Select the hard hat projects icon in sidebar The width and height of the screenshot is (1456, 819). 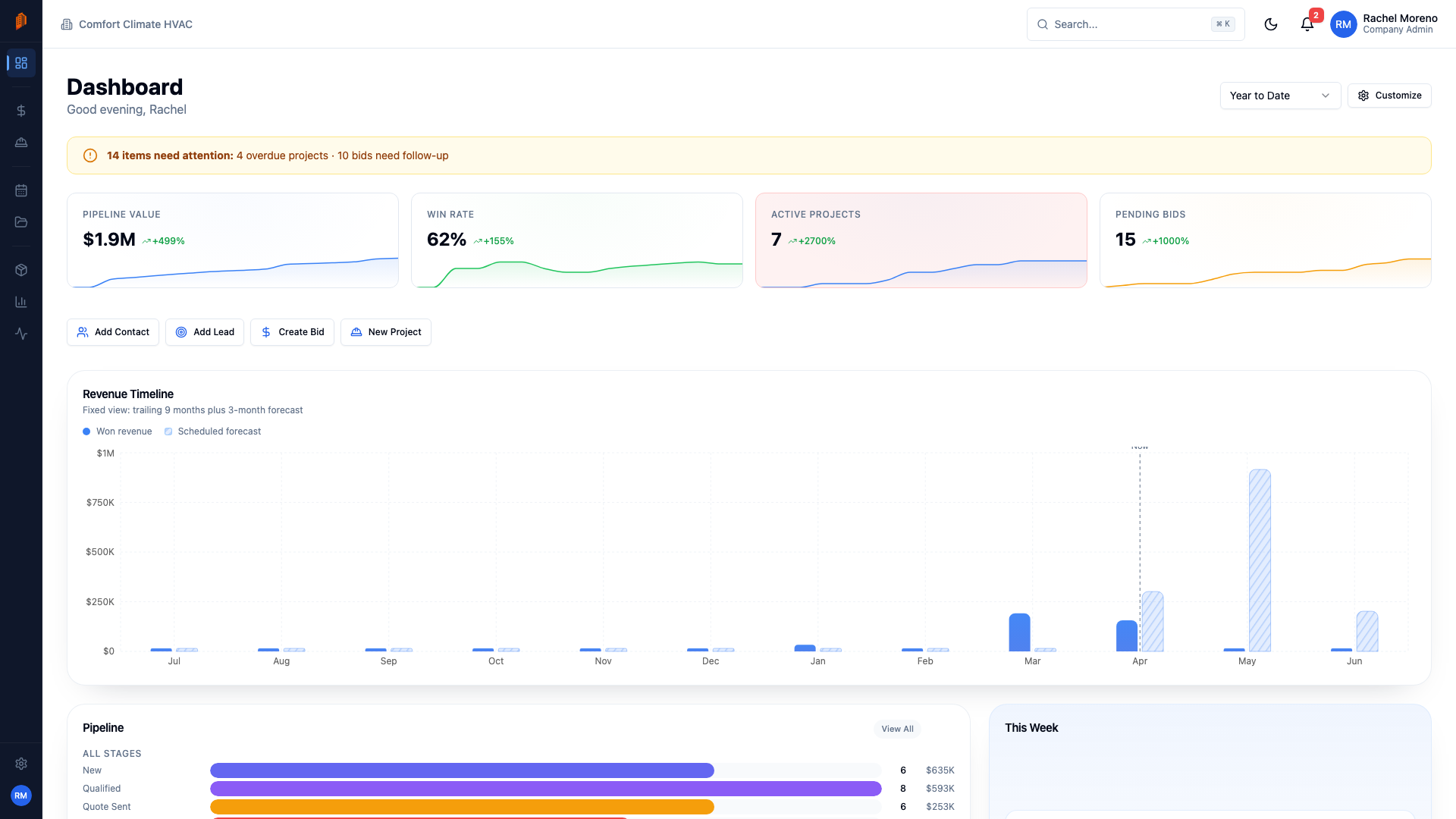point(20,142)
